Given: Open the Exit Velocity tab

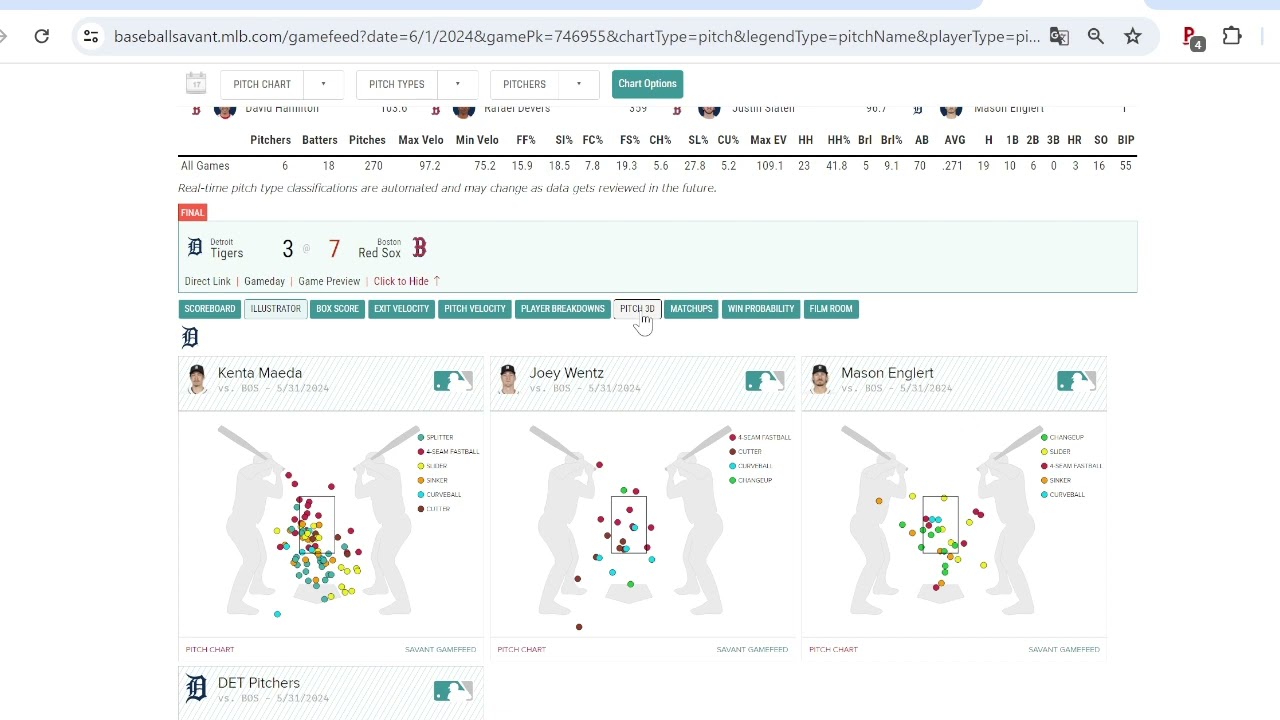Looking at the screenshot, I should (x=401, y=309).
